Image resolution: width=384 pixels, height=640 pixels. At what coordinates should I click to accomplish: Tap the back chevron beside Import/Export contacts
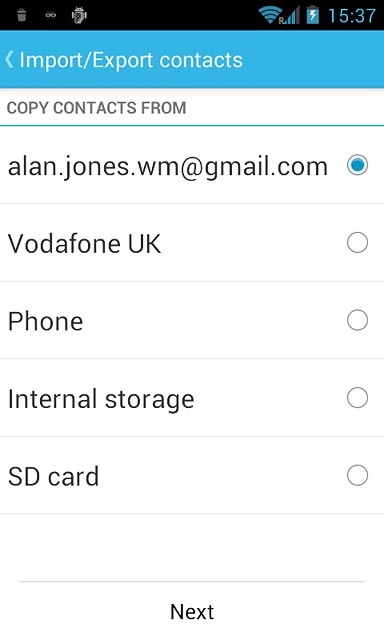coord(9,60)
